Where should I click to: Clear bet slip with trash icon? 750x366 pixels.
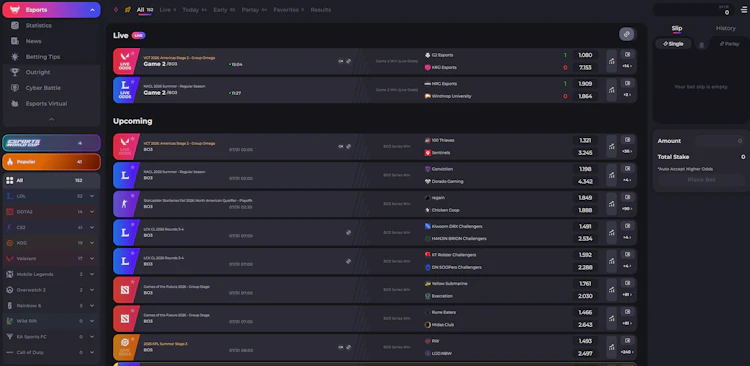[x=702, y=45]
